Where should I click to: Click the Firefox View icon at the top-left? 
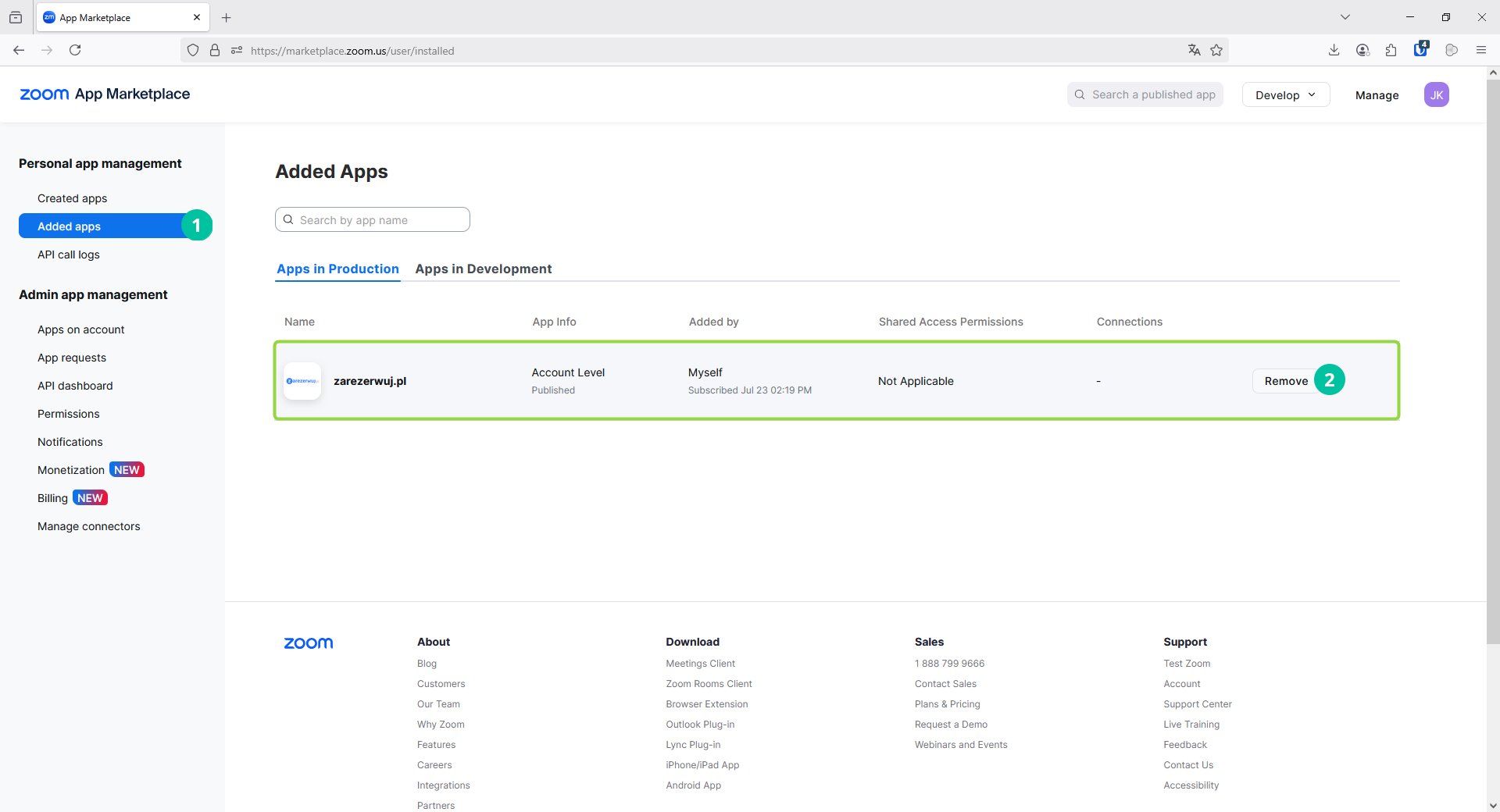pos(16,17)
